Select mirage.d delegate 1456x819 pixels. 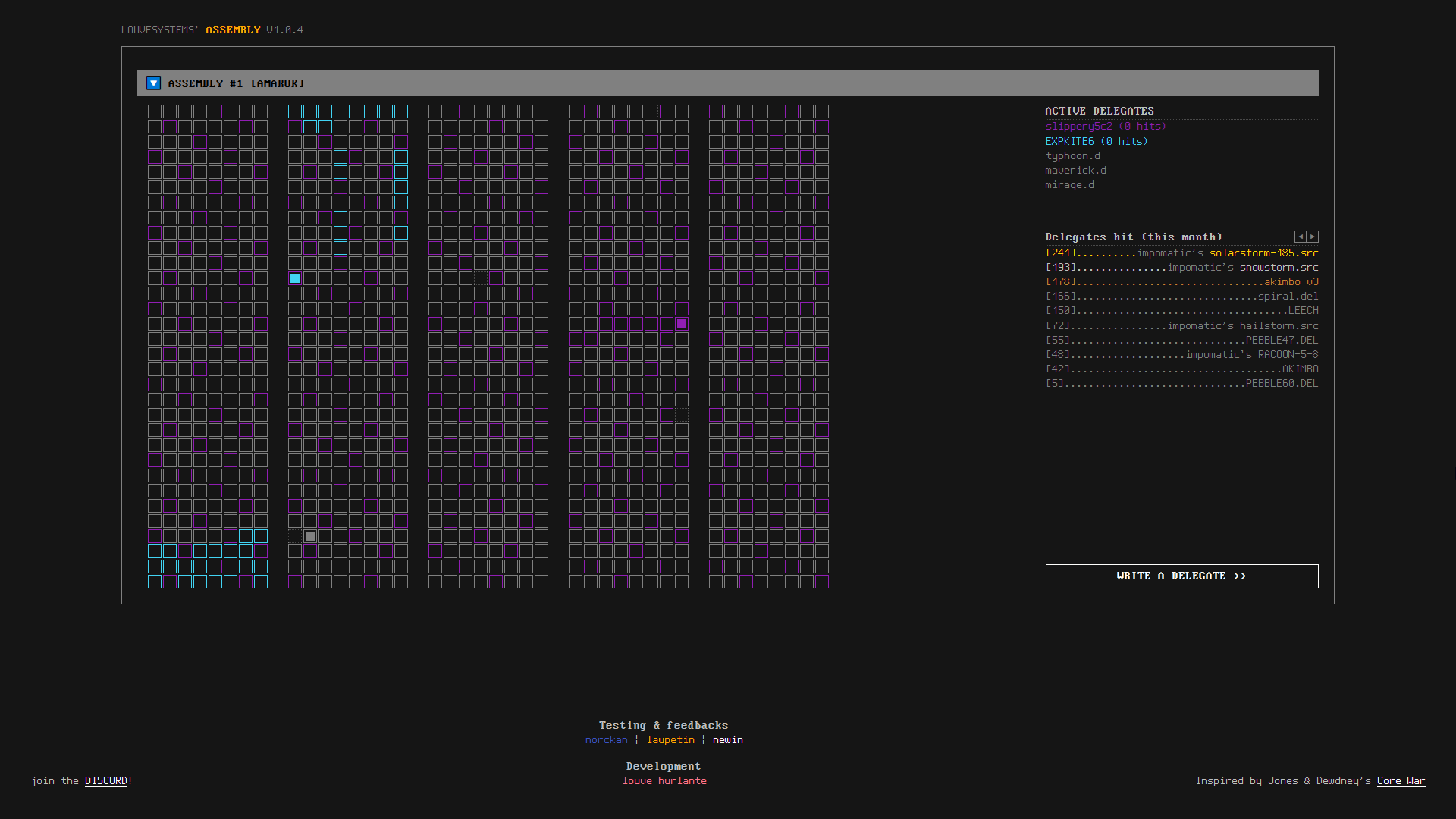1069,184
